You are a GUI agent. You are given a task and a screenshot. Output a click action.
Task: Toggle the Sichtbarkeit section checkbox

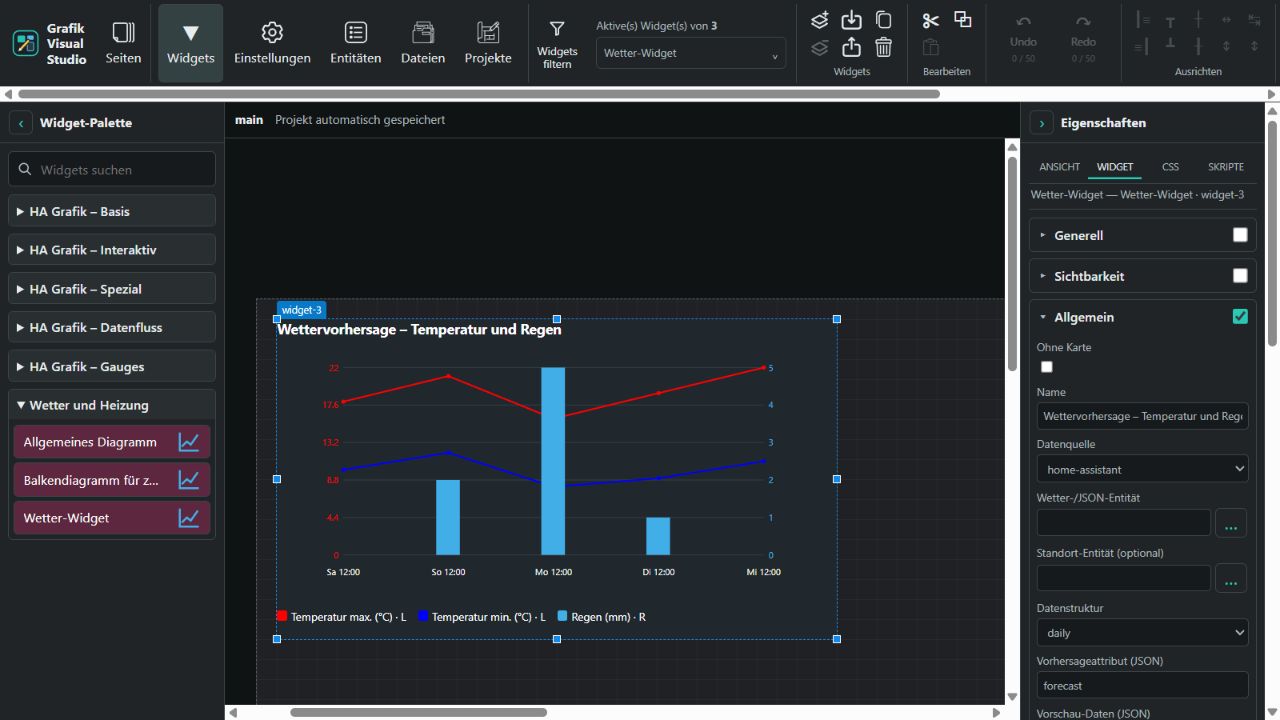pos(1240,276)
